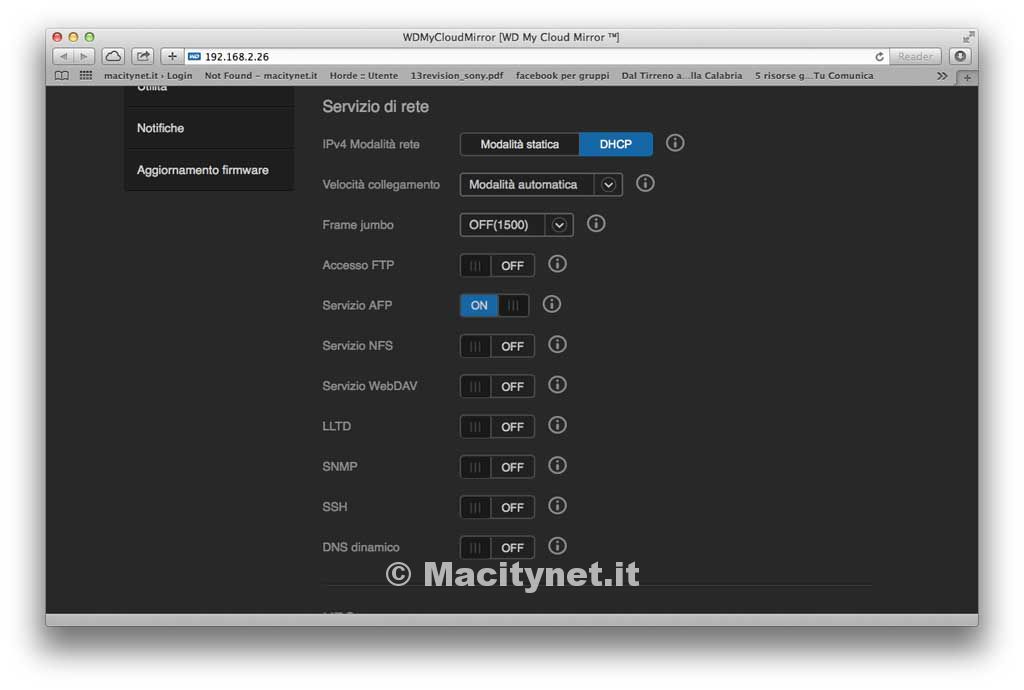Open Aggiornamento firmware in the sidebar
Image resolution: width=1024 pixels, height=690 pixels.
(x=209, y=170)
